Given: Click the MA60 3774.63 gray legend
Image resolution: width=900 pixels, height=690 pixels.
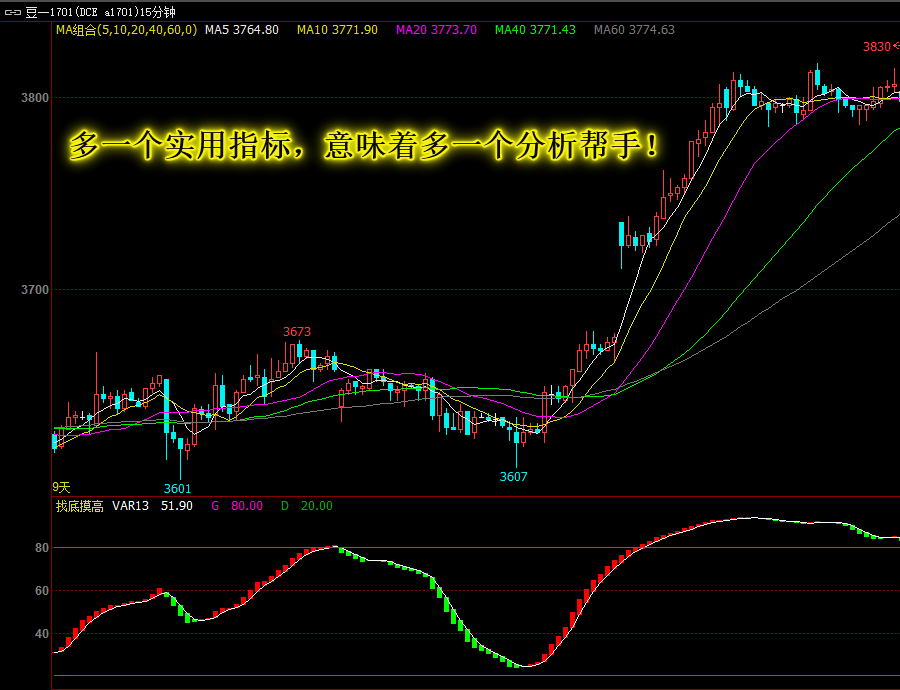Looking at the screenshot, I should (x=634, y=30).
